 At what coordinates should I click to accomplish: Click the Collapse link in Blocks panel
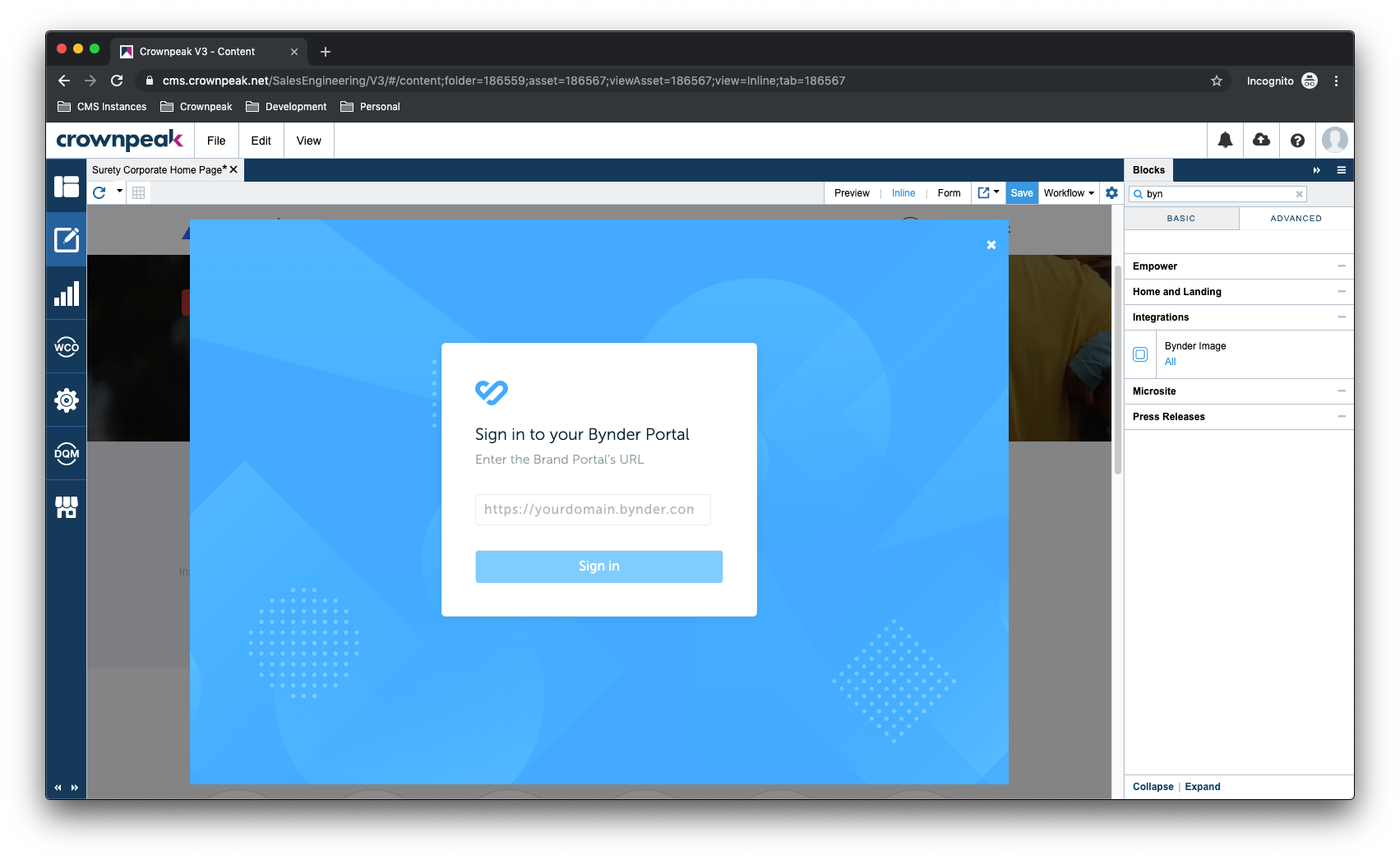click(x=1153, y=787)
